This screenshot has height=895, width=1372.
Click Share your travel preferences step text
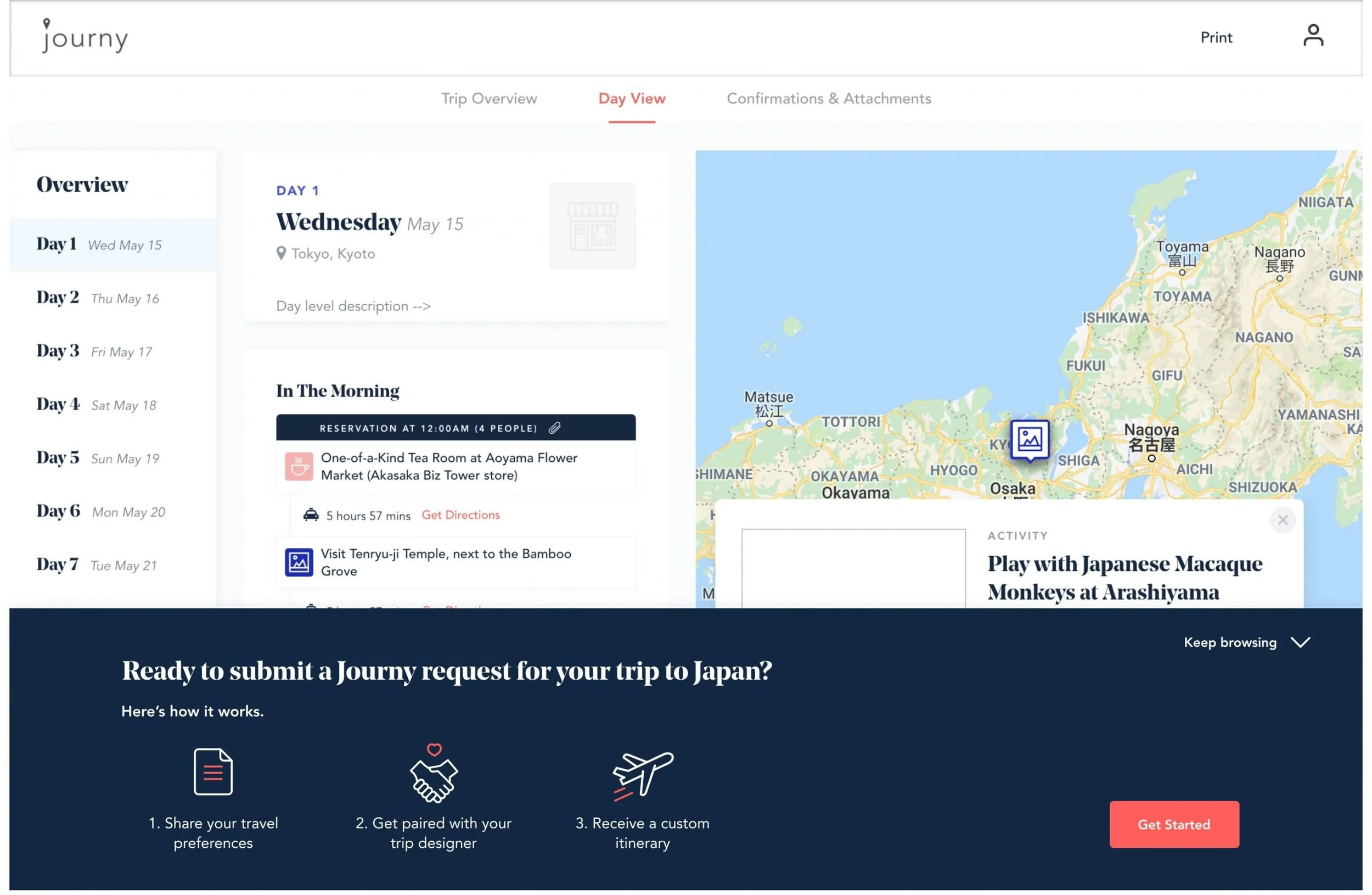(213, 834)
